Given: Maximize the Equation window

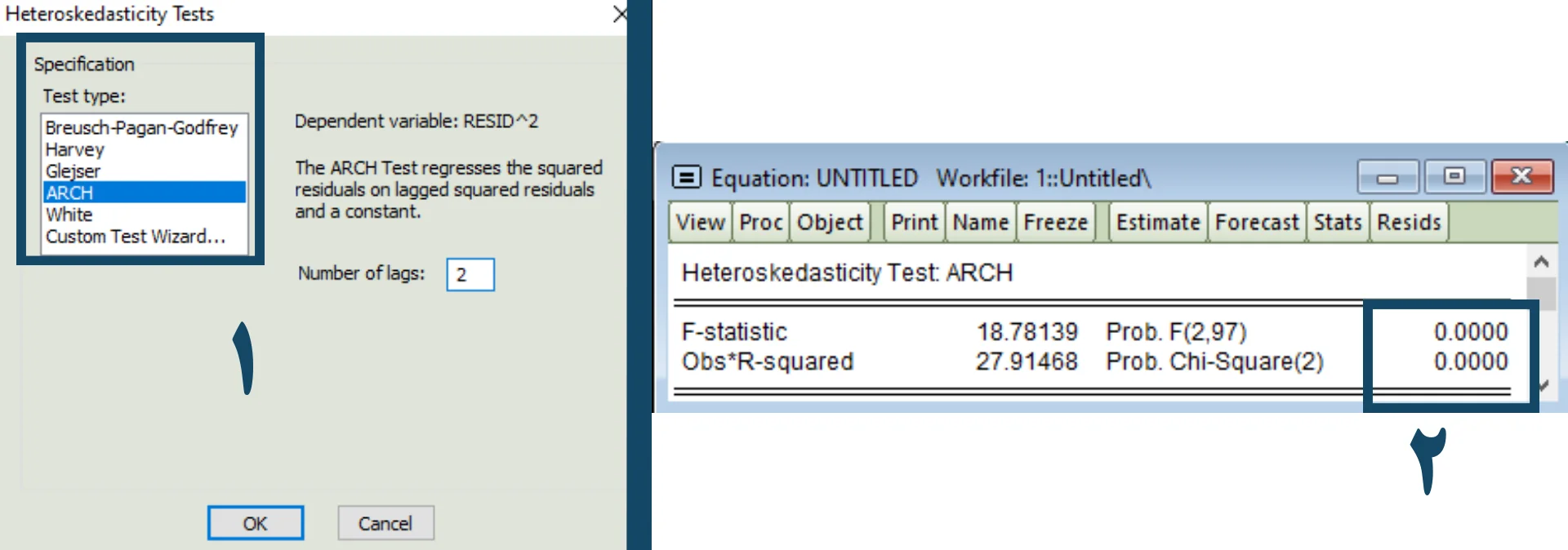Looking at the screenshot, I should pos(1454,177).
